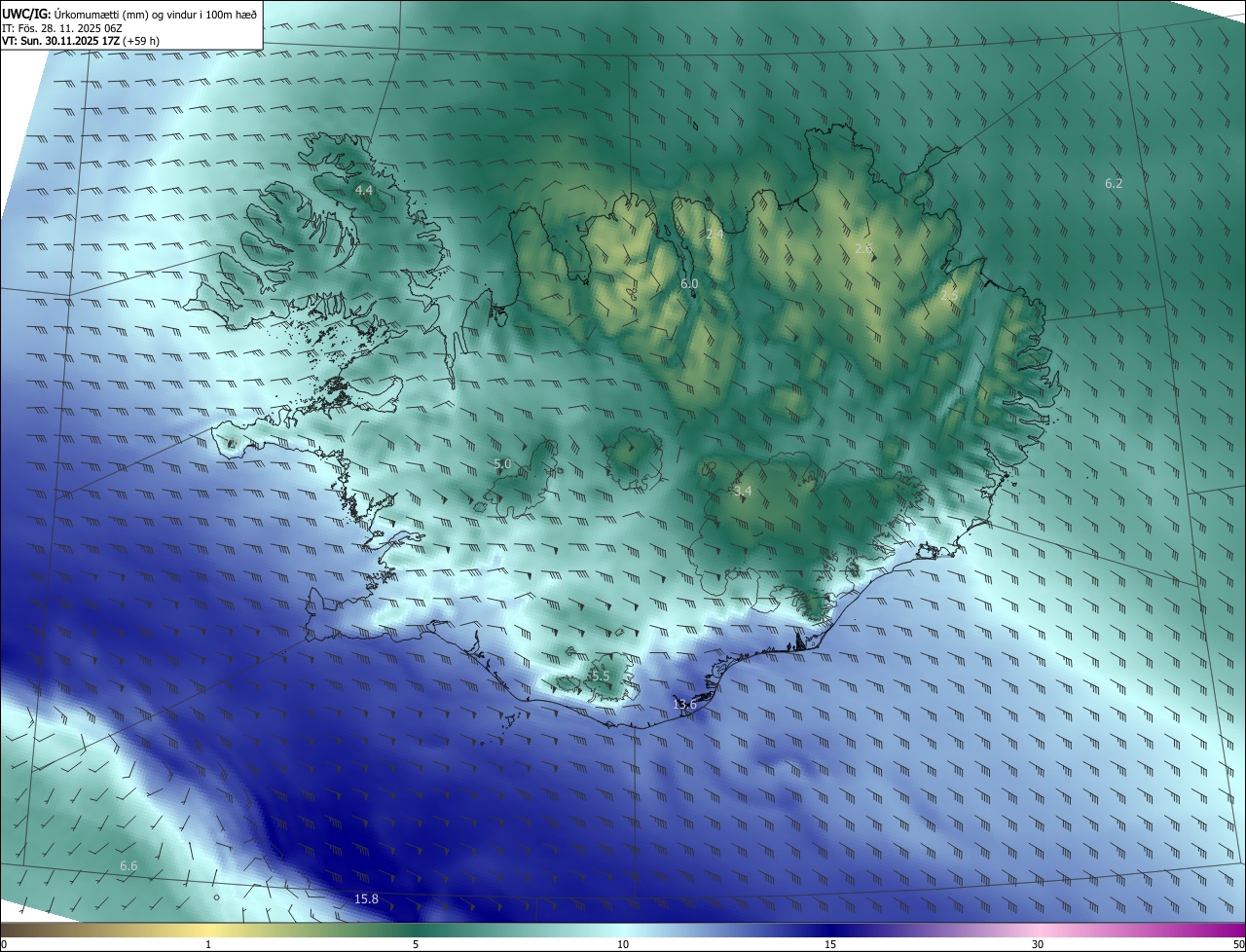Click the 3.4 value label on the central highlands
The image size is (1246, 952).
tap(743, 492)
